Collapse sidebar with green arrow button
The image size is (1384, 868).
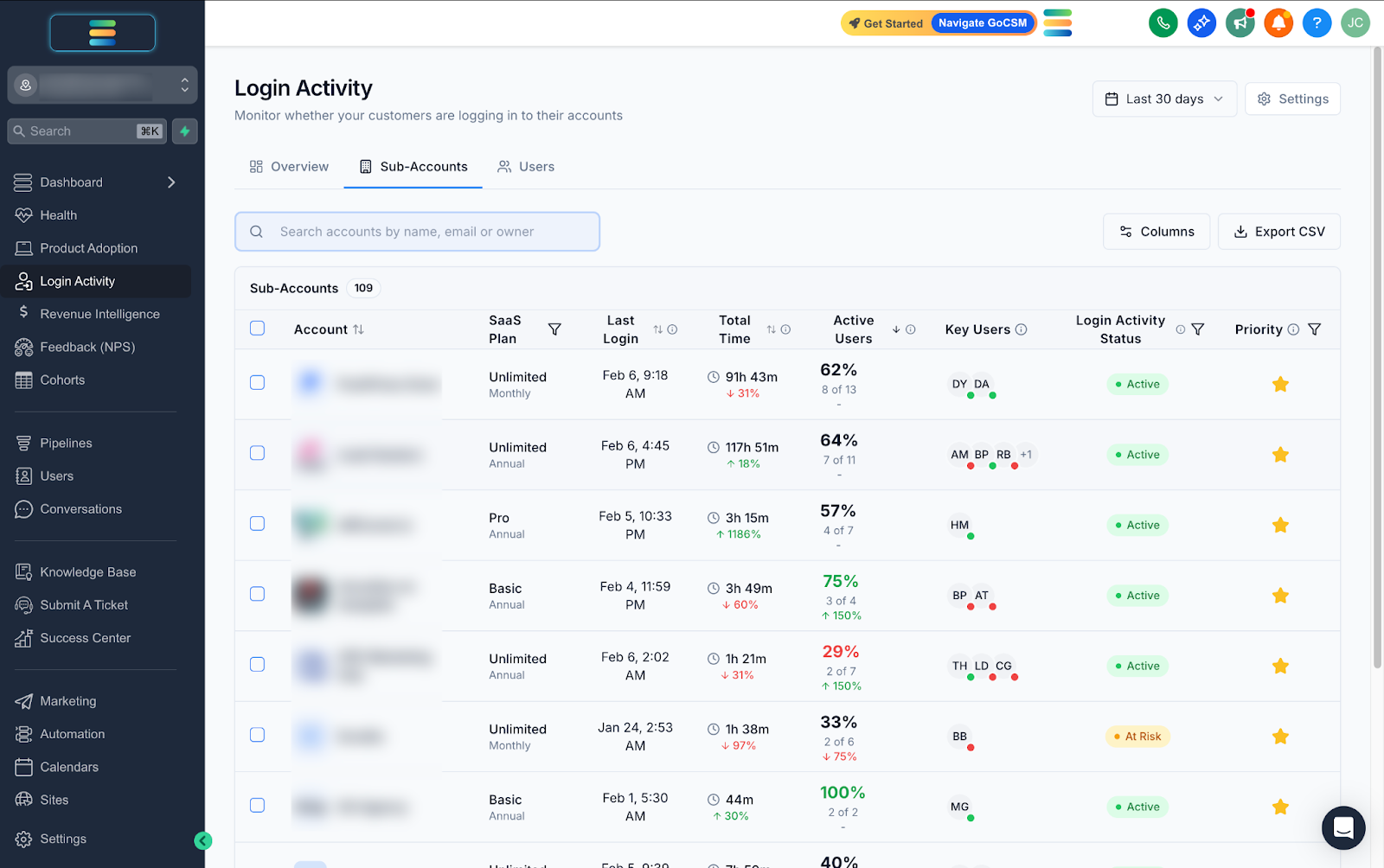pyautogui.click(x=203, y=840)
